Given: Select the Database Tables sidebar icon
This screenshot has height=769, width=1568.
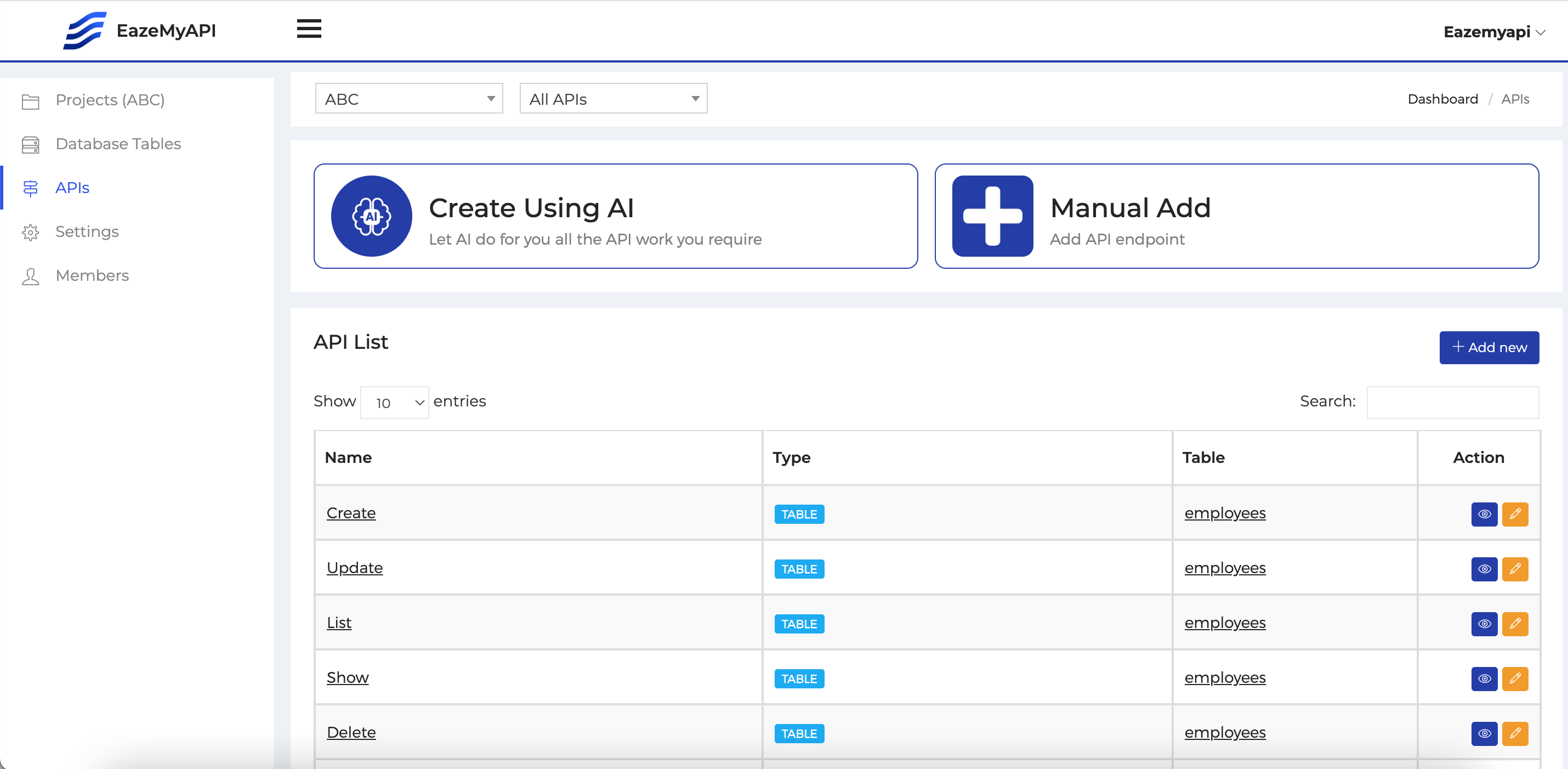Looking at the screenshot, I should pyautogui.click(x=31, y=144).
